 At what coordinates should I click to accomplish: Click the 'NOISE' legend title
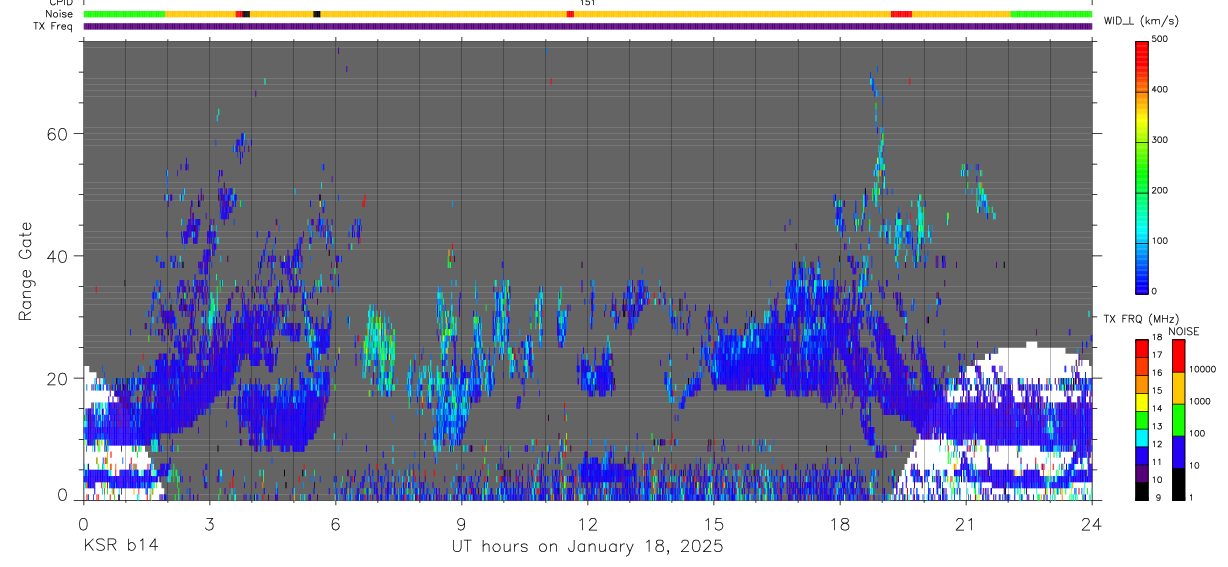pos(1183,331)
